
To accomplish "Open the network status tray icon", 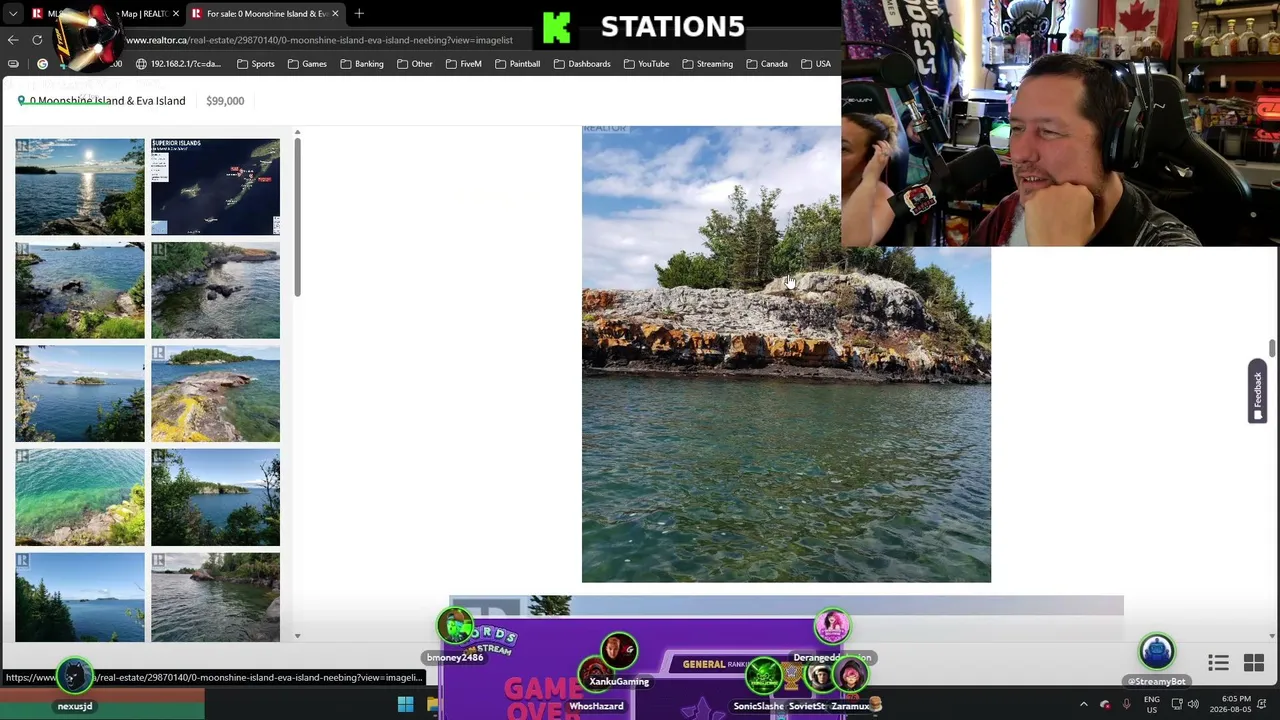I will [1177, 705].
